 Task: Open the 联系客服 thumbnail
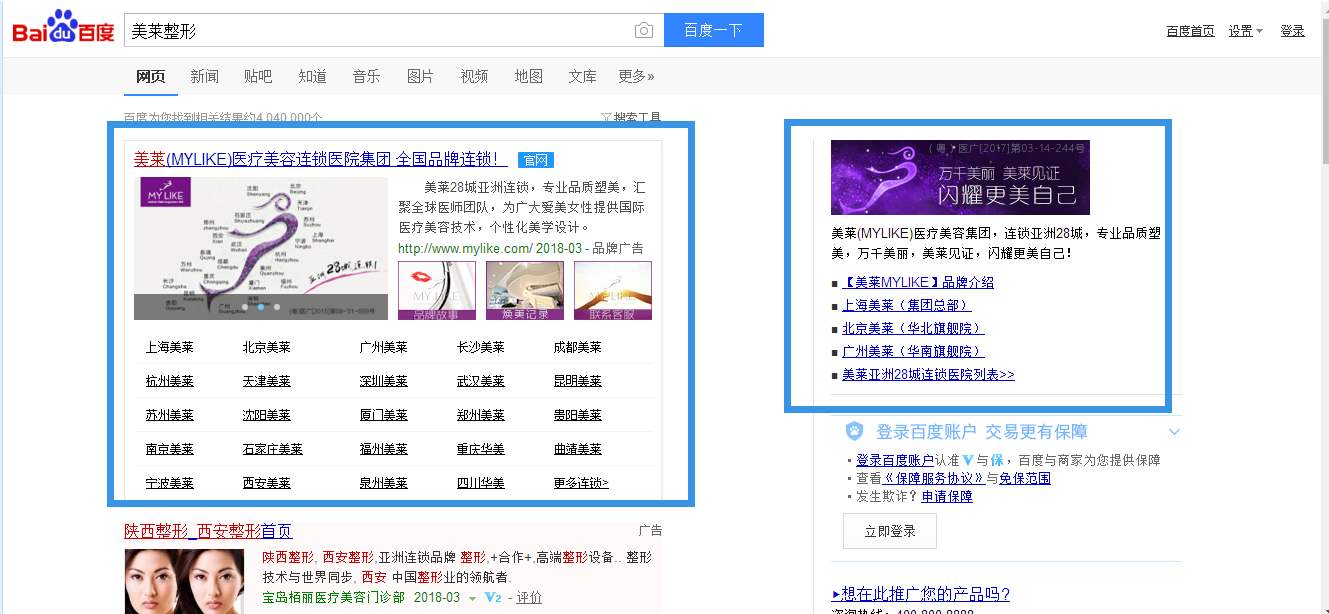coord(613,291)
